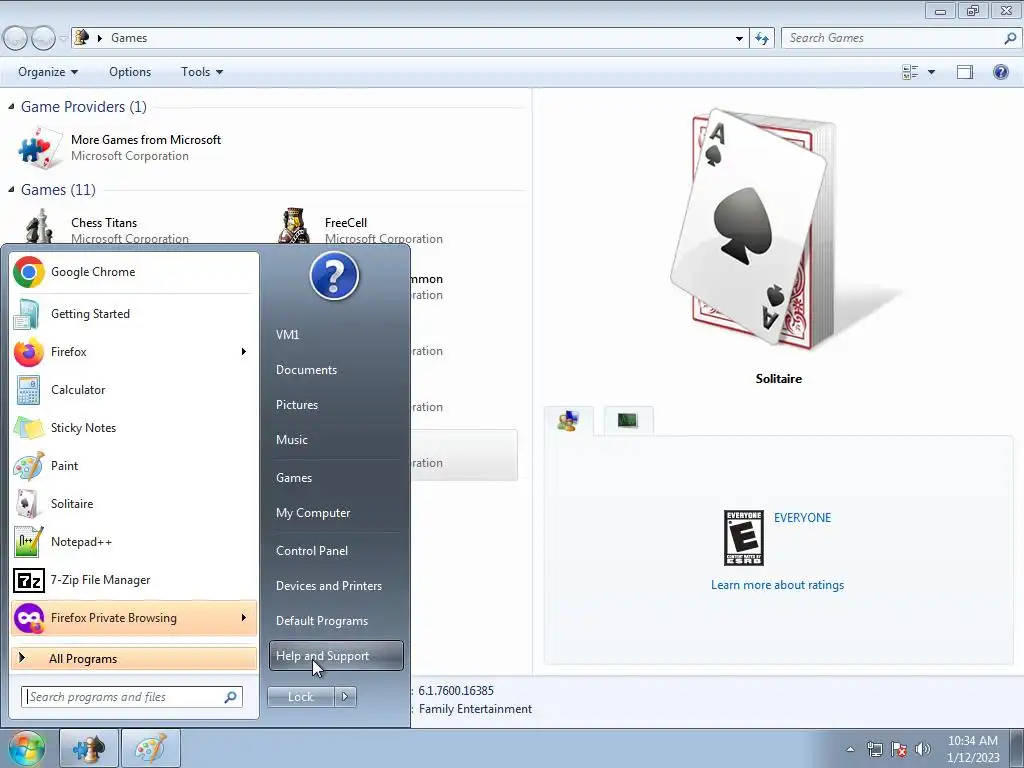Screen dimensions: 1024x768
Task: Open Google Chrome from Start menu
Action: (x=134, y=272)
